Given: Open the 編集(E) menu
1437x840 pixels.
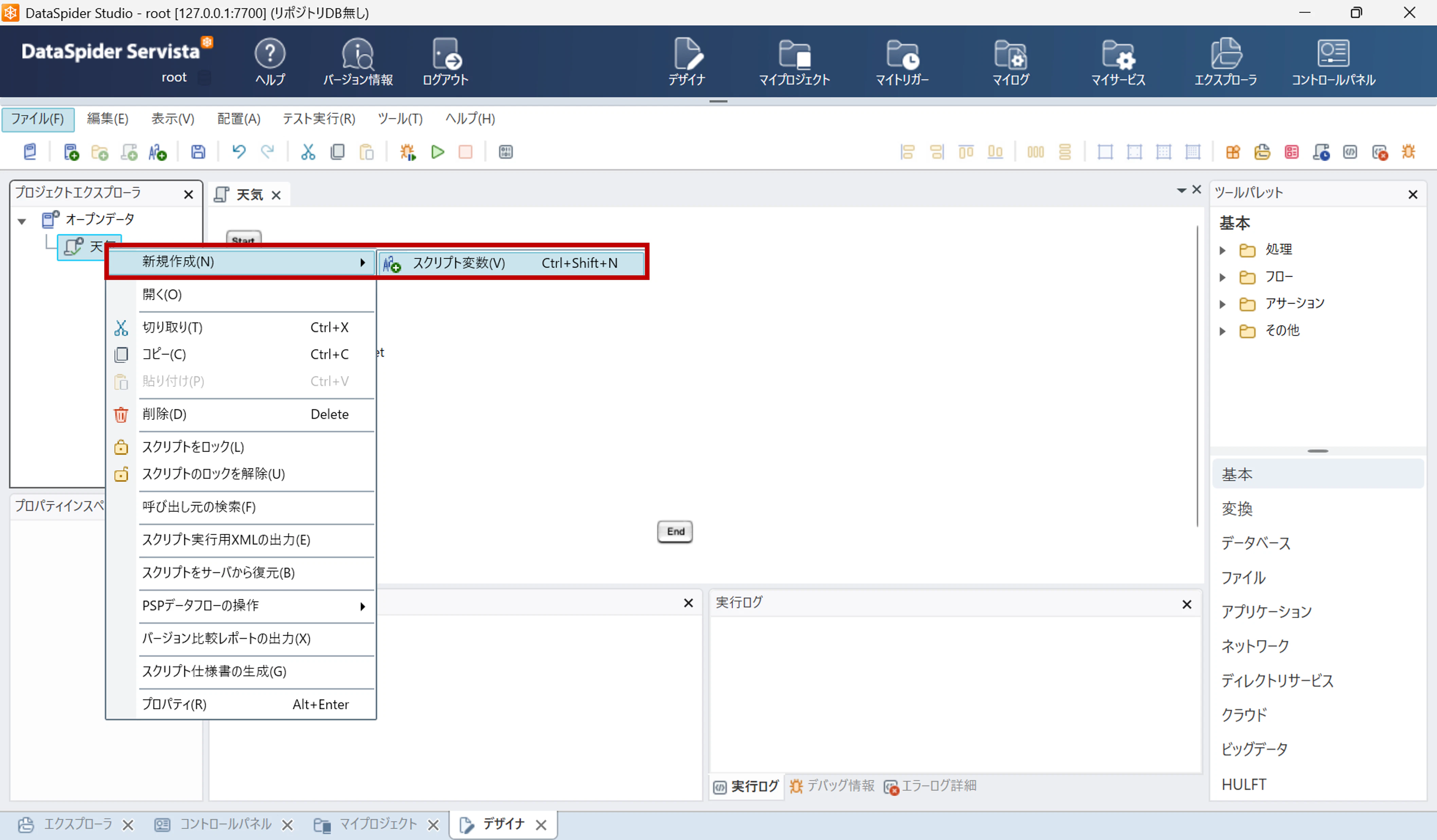Looking at the screenshot, I should click(x=108, y=119).
